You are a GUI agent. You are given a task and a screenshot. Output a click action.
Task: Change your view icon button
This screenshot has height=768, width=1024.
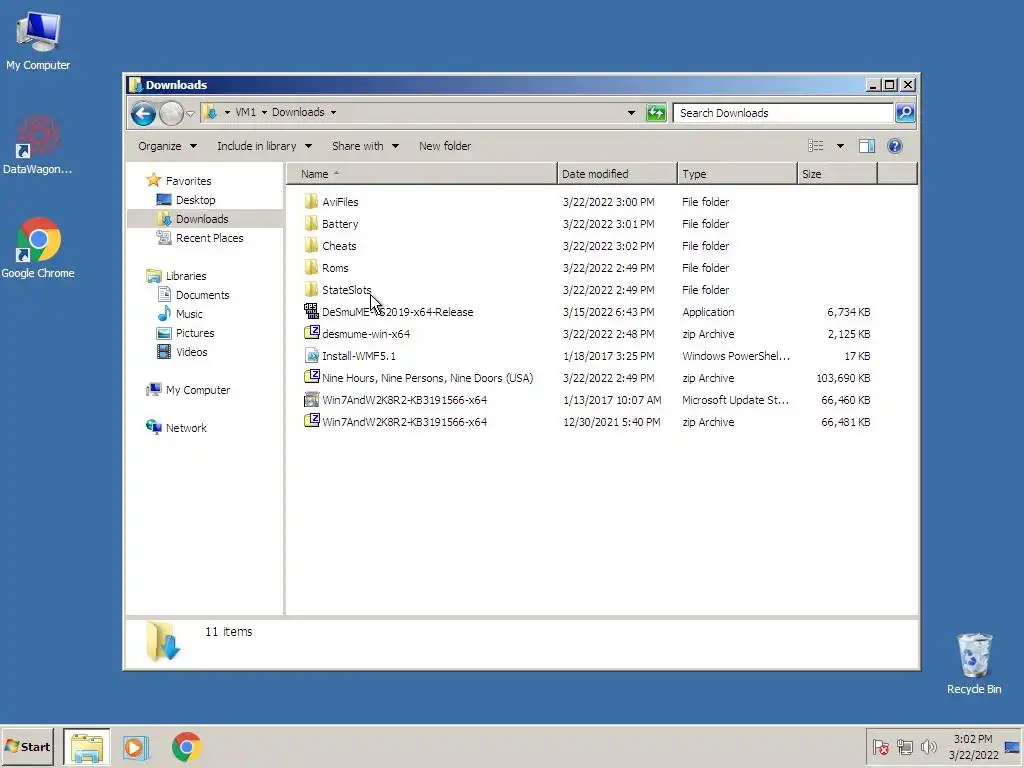[816, 146]
